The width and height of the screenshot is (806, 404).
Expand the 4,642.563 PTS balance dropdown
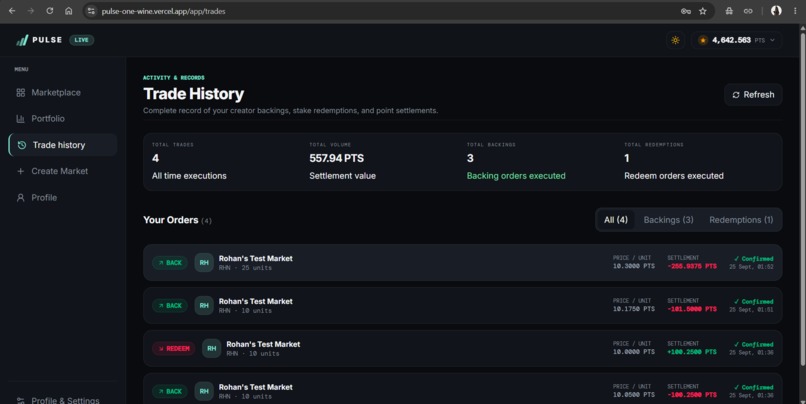coord(738,40)
